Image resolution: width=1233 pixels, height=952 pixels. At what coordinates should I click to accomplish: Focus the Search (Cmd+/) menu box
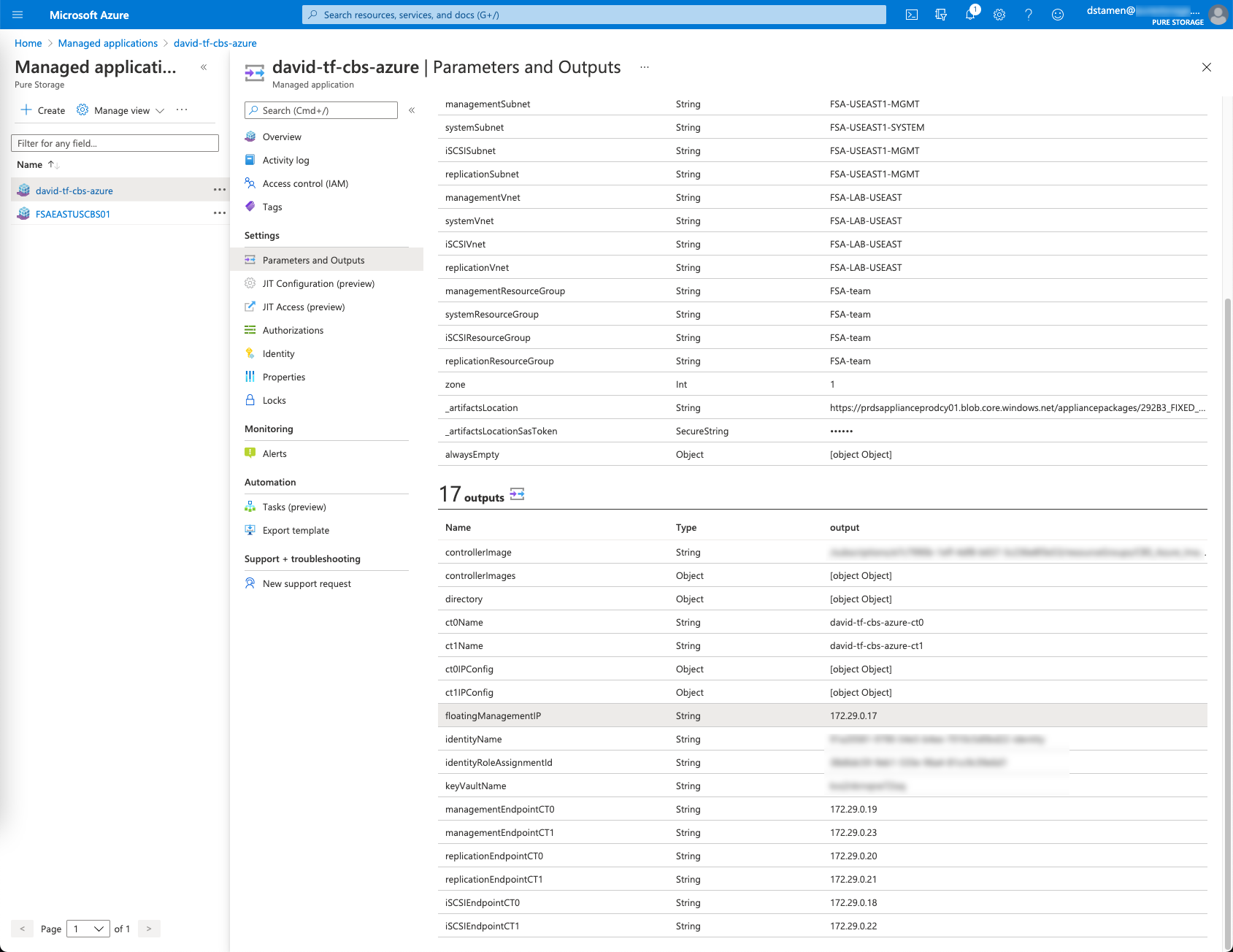[321, 110]
